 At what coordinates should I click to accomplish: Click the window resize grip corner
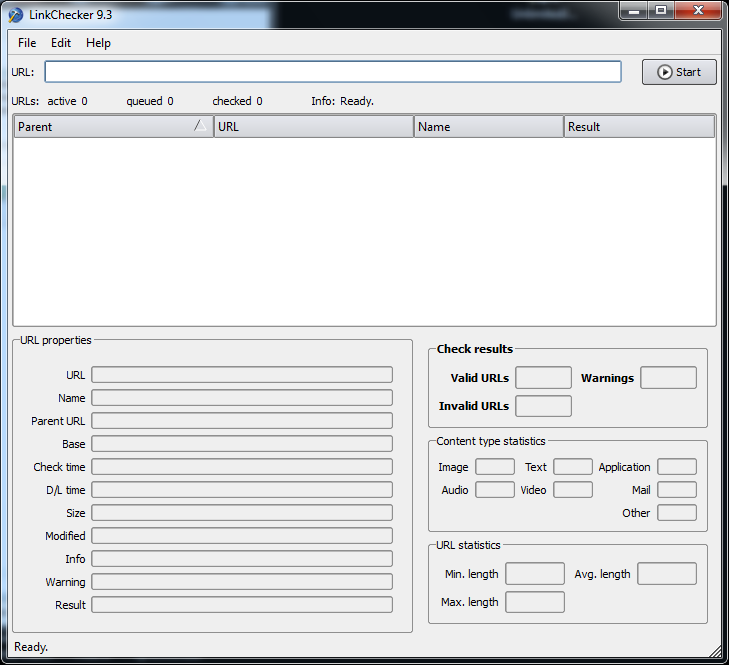tap(715, 651)
